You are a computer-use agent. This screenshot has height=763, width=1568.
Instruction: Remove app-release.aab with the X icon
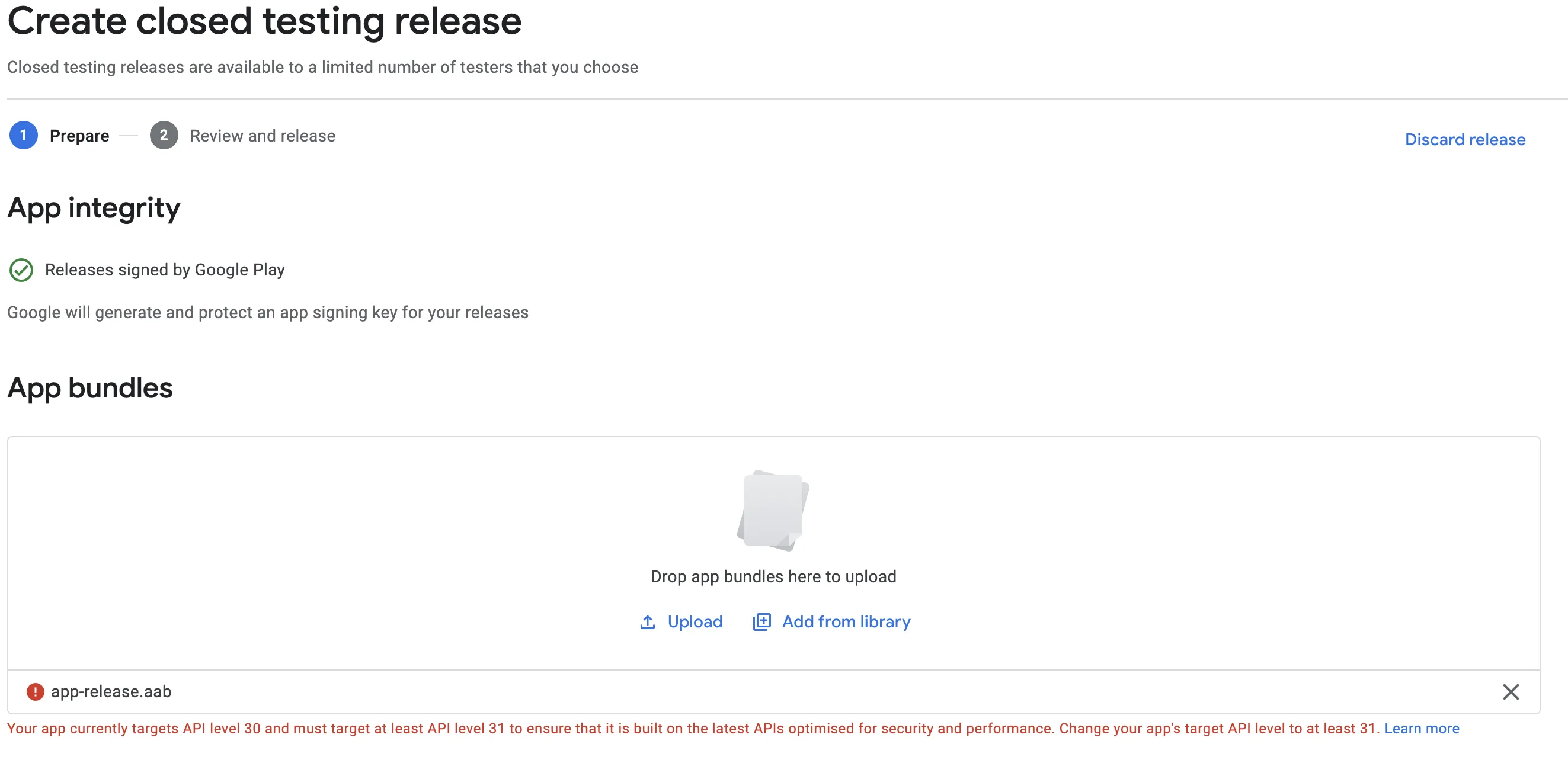(1511, 692)
